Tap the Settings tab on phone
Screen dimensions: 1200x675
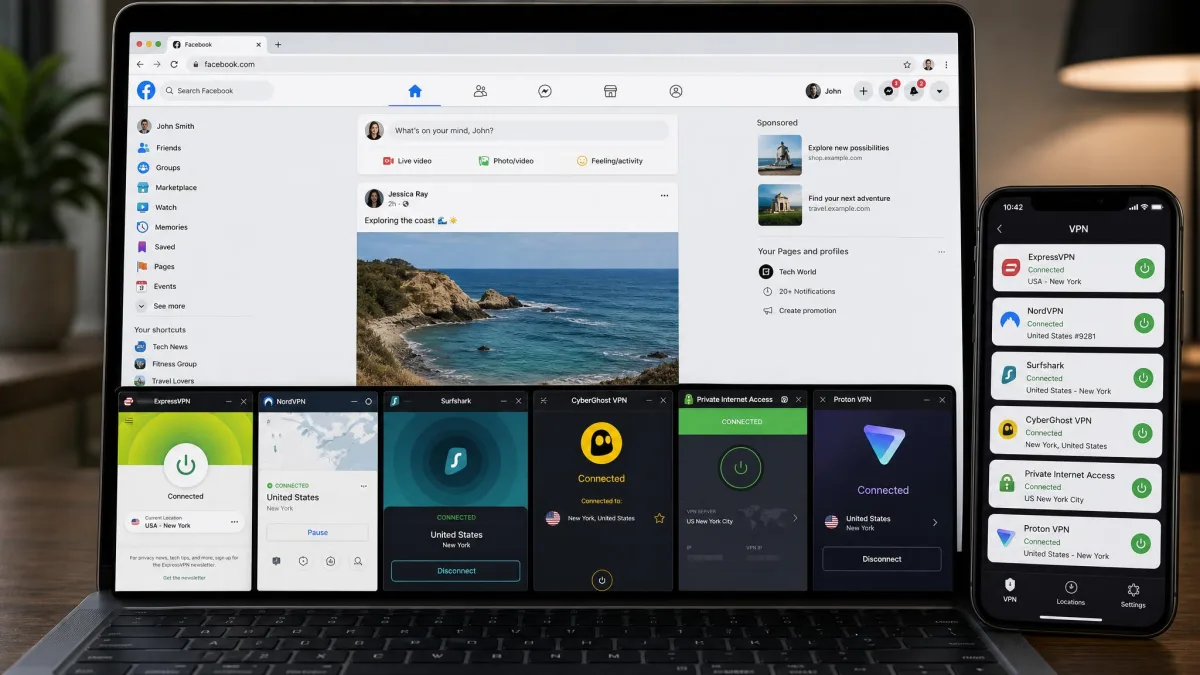1133,595
